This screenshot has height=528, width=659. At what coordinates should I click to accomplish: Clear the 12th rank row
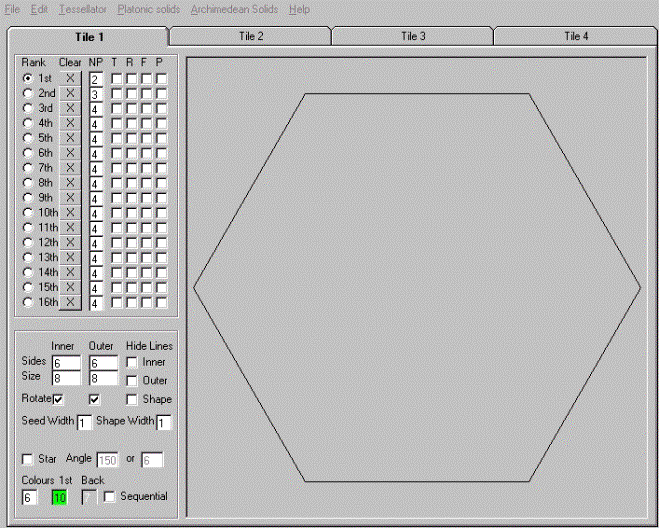[x=70, y=243]
